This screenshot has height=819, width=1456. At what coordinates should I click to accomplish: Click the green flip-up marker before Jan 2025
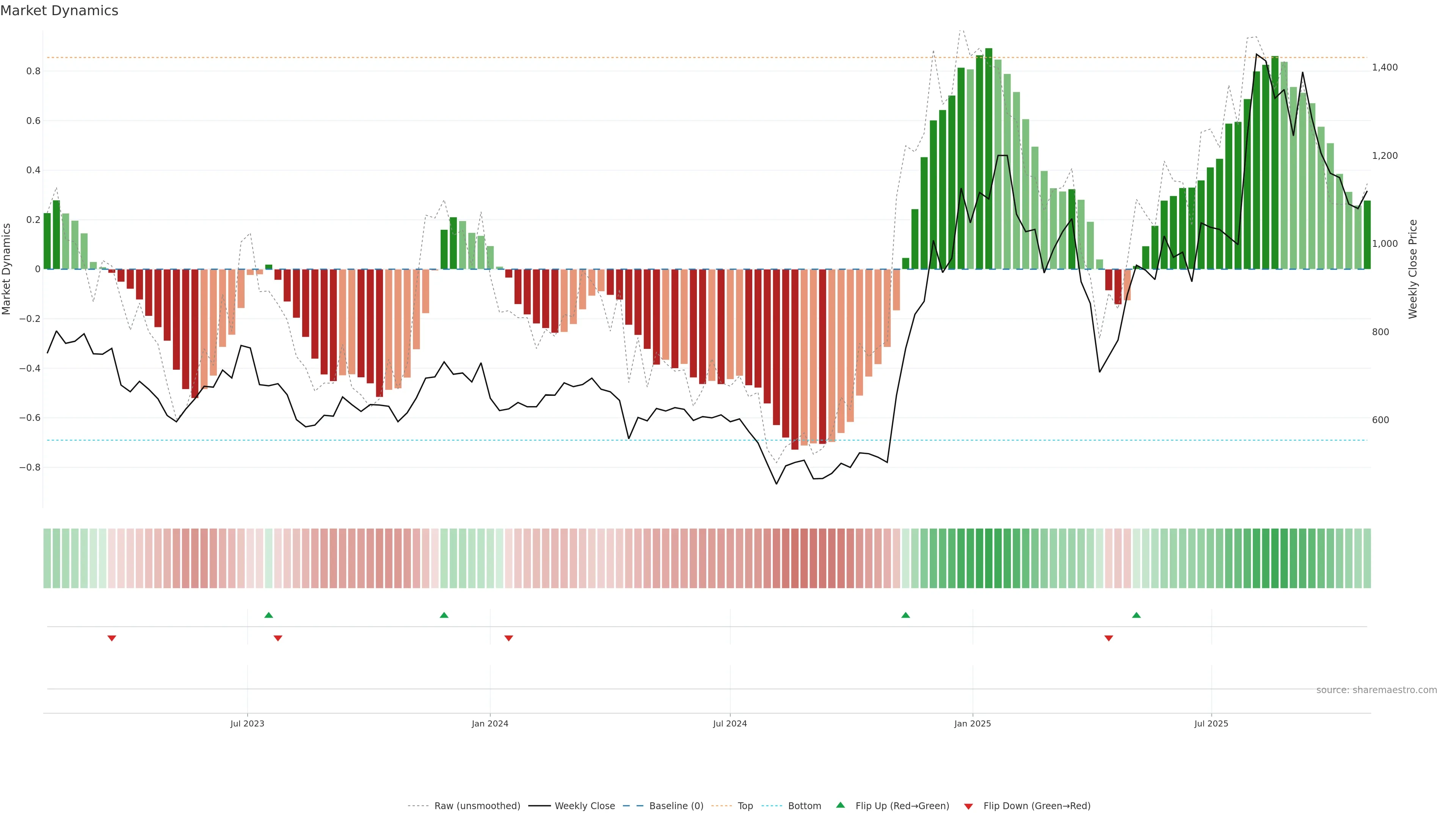click(x=905, y=615)
